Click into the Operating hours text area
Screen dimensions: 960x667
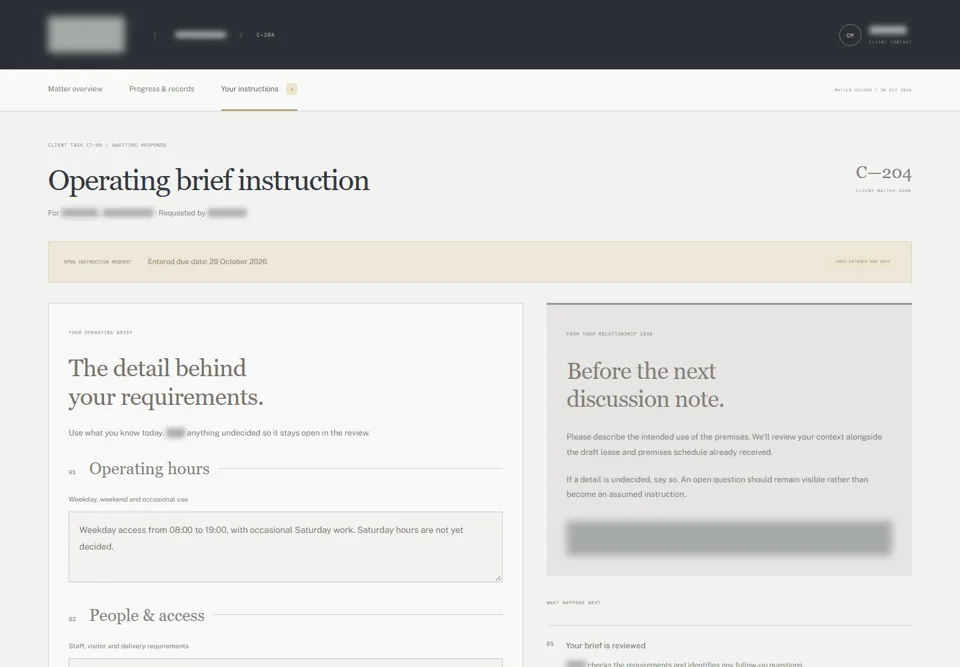pos(285,546)
